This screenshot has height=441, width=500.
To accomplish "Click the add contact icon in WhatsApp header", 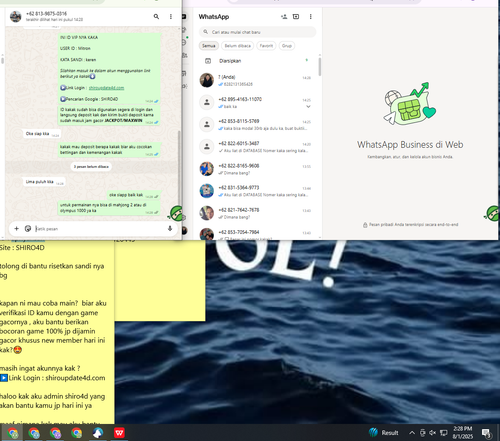I will (284, 16).
